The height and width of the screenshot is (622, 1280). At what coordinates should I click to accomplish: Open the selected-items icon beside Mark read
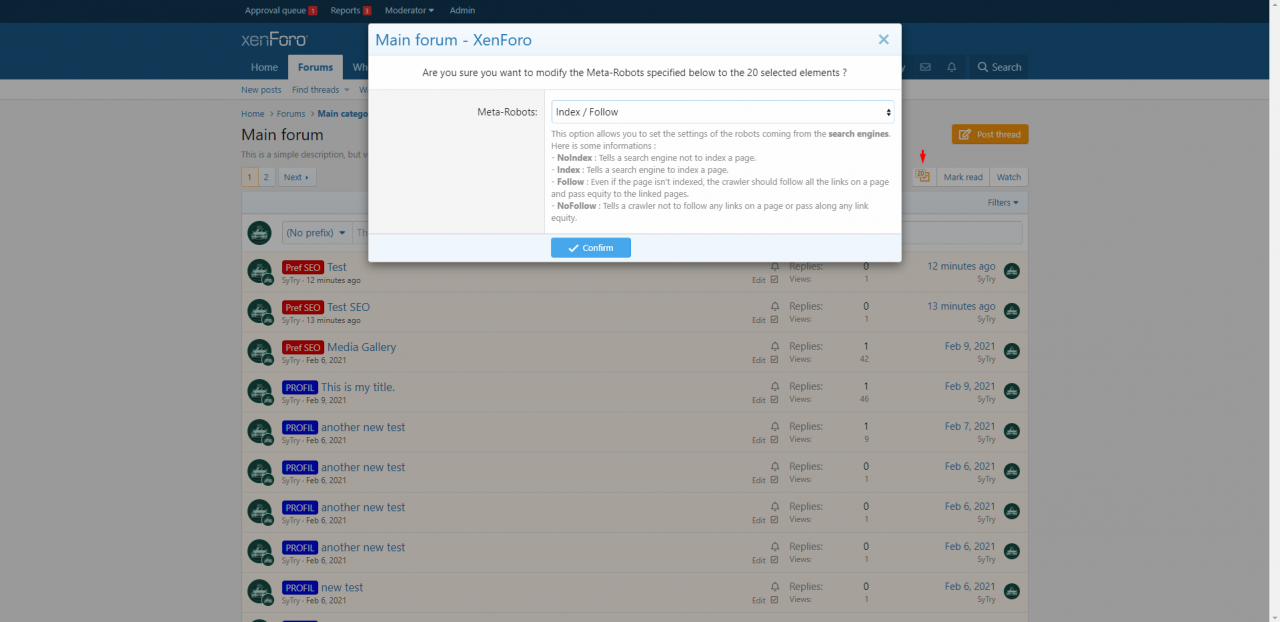pyautogui.click(x=923, y=177)
